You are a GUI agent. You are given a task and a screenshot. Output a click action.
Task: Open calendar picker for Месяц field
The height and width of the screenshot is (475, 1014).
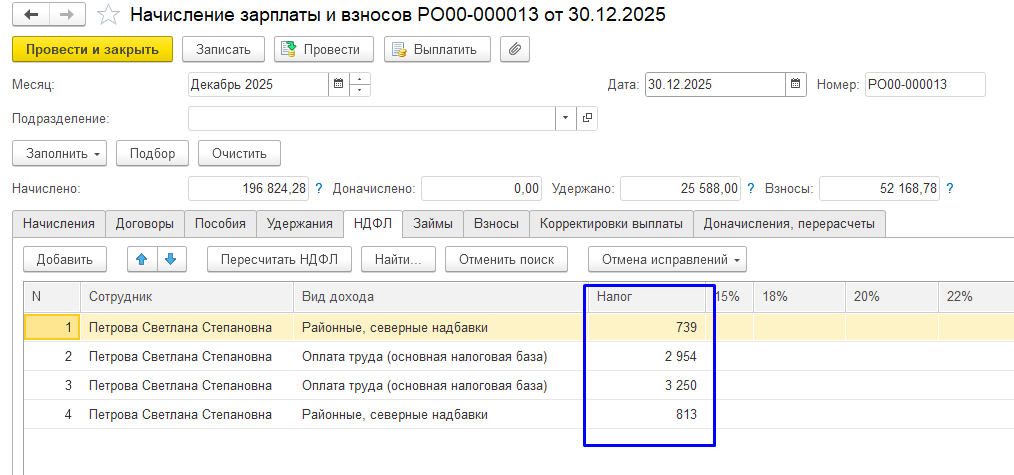[x=338, y=85]
